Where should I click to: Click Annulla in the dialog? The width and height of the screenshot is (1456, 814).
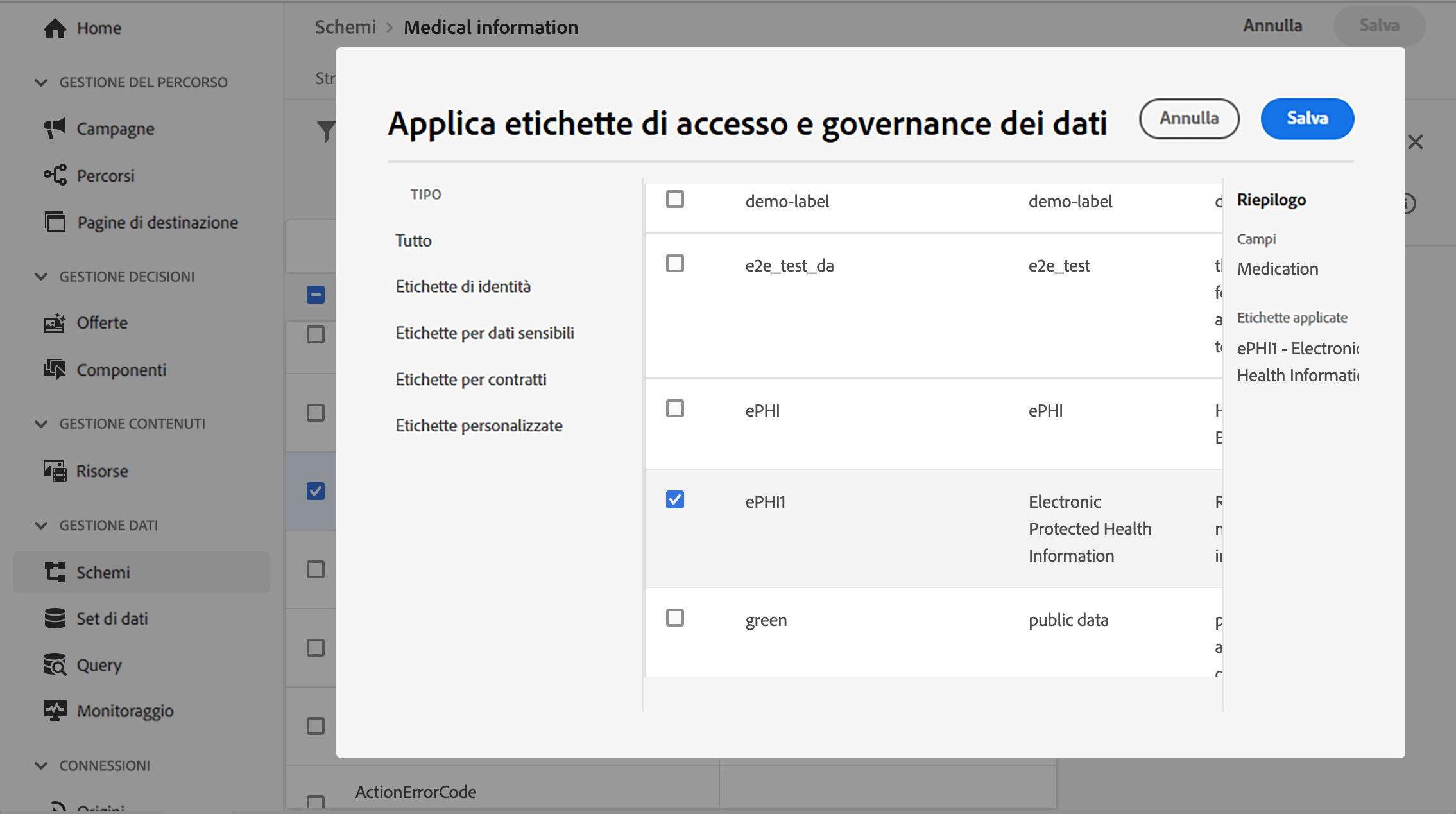tap(1188, 118)
